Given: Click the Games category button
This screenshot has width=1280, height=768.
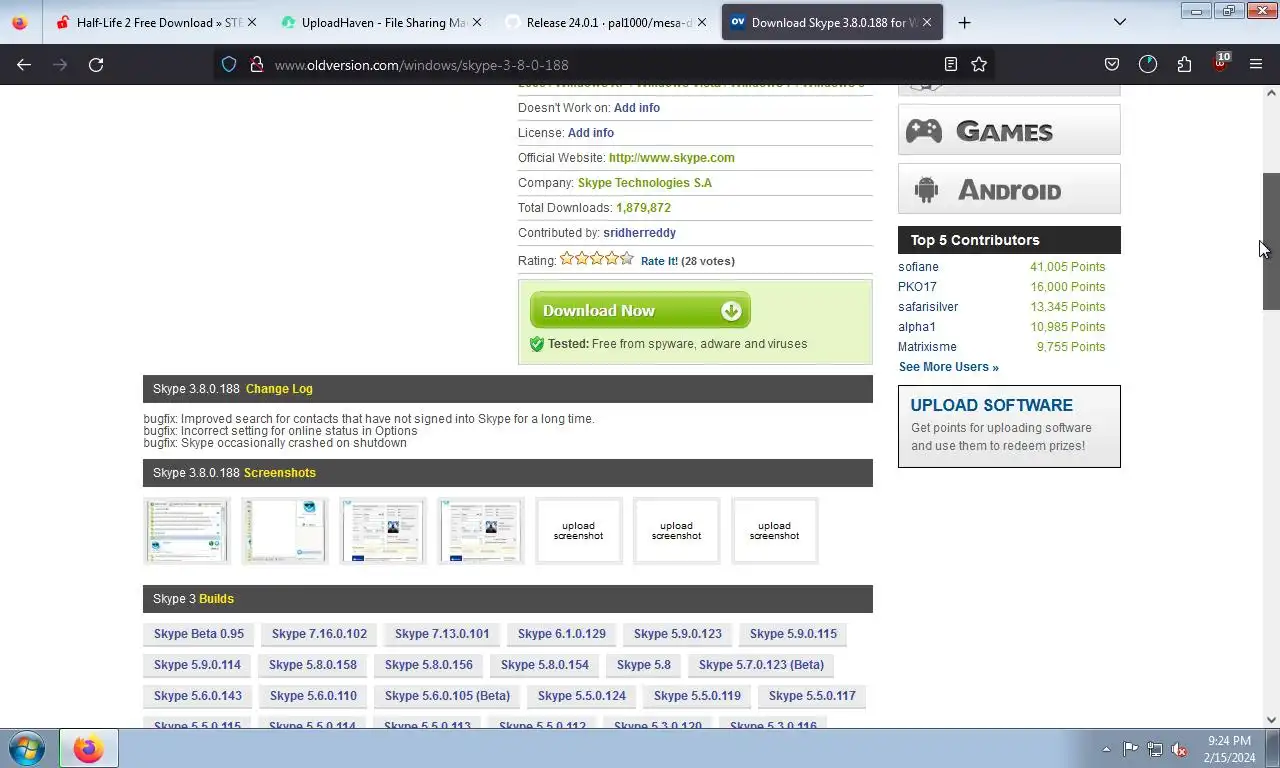Looking at the screenshot, I should (1009, 130).
